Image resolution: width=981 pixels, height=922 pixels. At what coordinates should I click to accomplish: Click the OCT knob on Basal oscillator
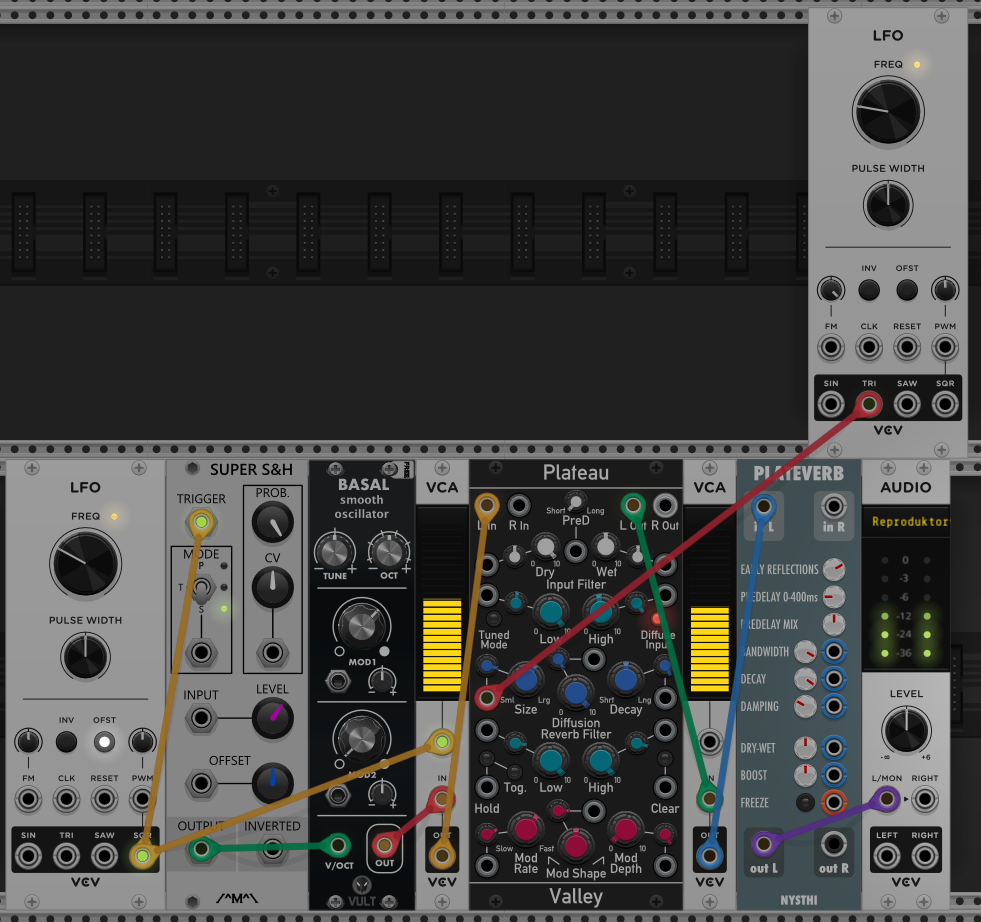coord(389,551)
